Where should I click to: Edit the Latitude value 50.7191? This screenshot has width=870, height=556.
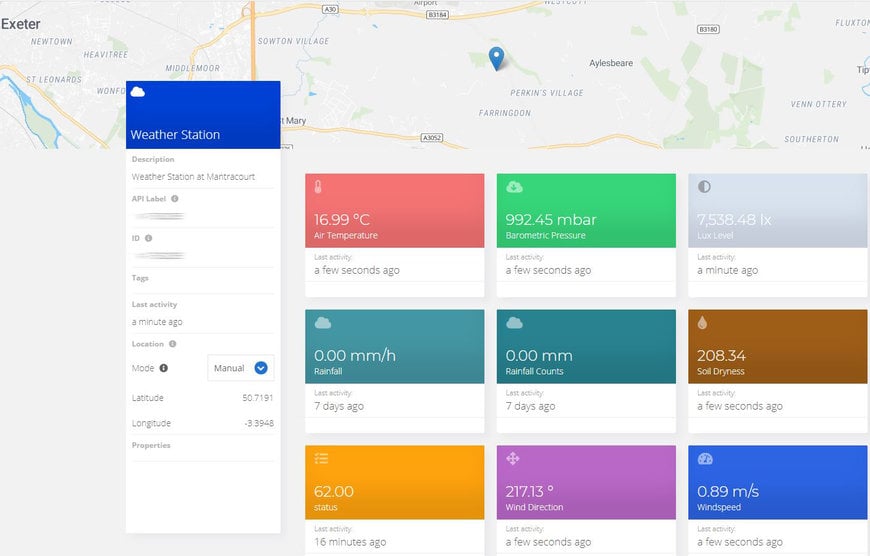[x=257, y=398]
